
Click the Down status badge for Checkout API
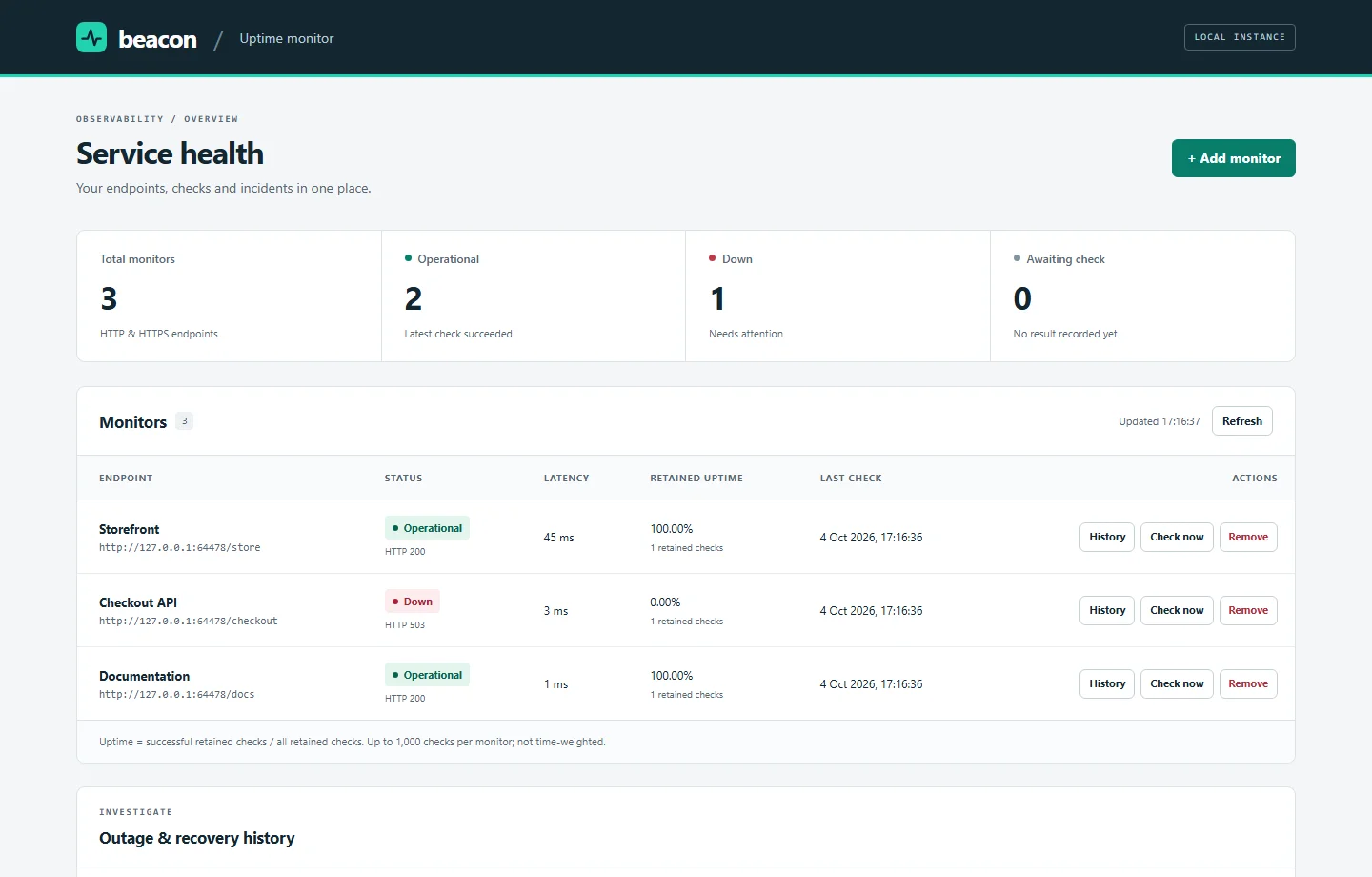coord(413,602)
